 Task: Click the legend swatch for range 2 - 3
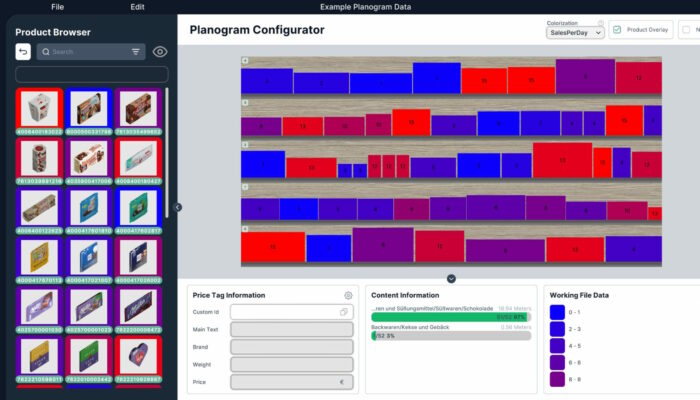557,329
